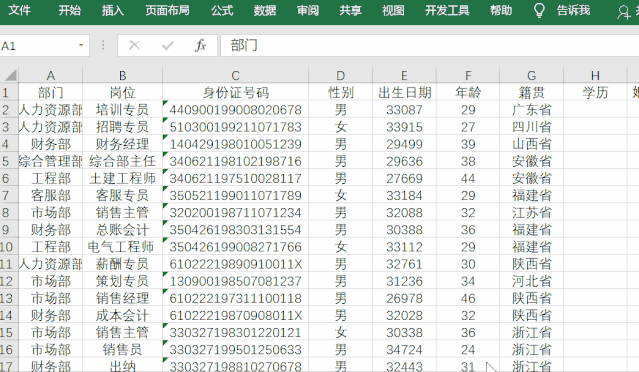Open the 帮助 ribbon tab

(x=501, y=10)
